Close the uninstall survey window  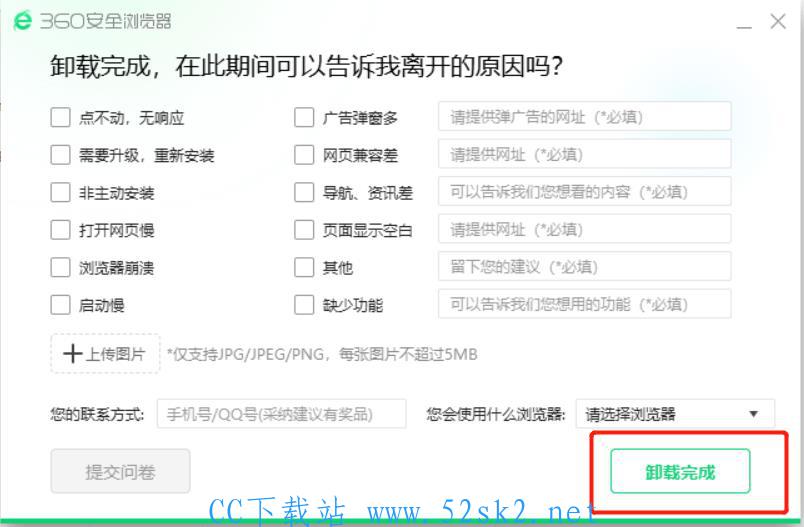pos(778,22)
